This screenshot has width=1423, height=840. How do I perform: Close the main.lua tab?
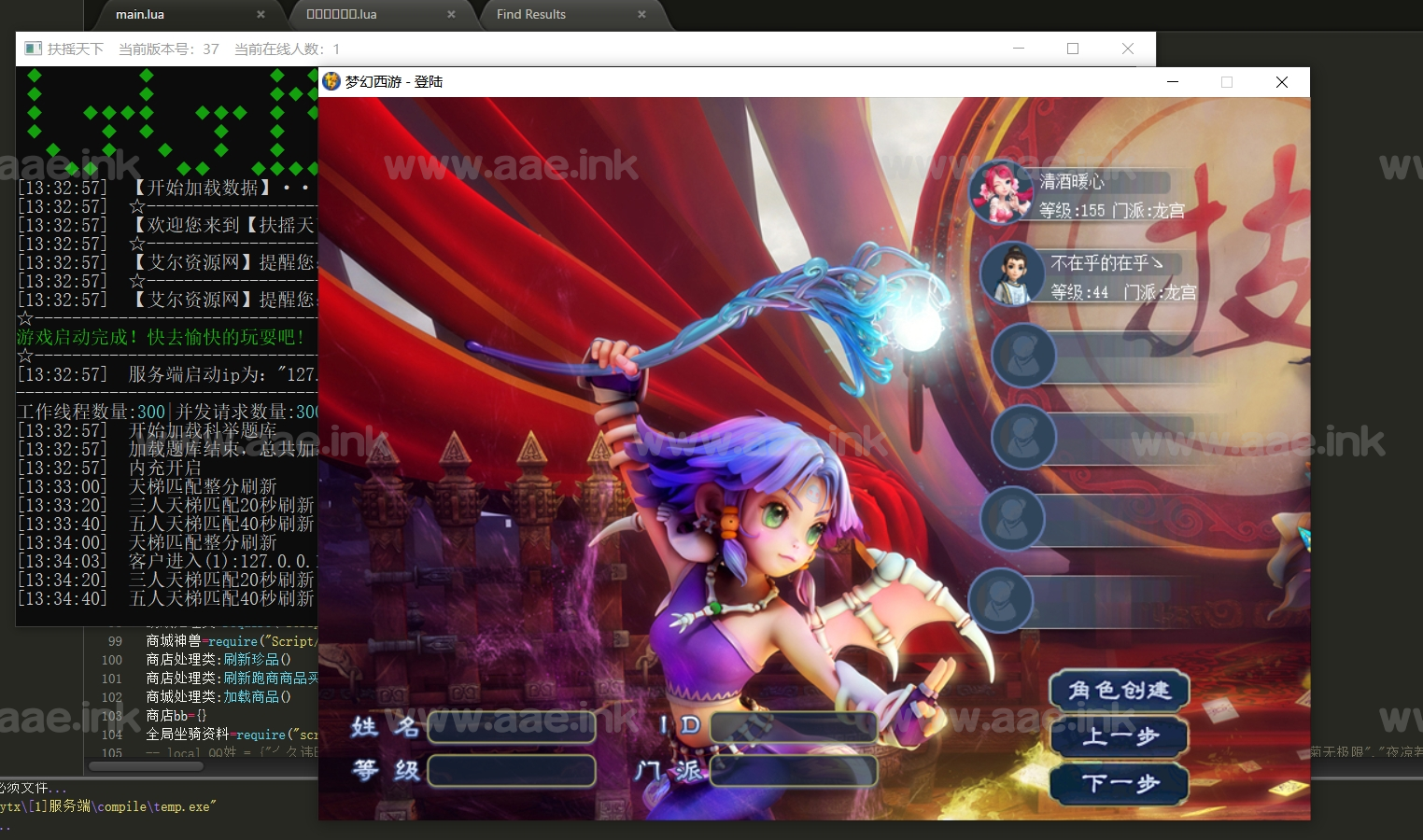[261, 15]
